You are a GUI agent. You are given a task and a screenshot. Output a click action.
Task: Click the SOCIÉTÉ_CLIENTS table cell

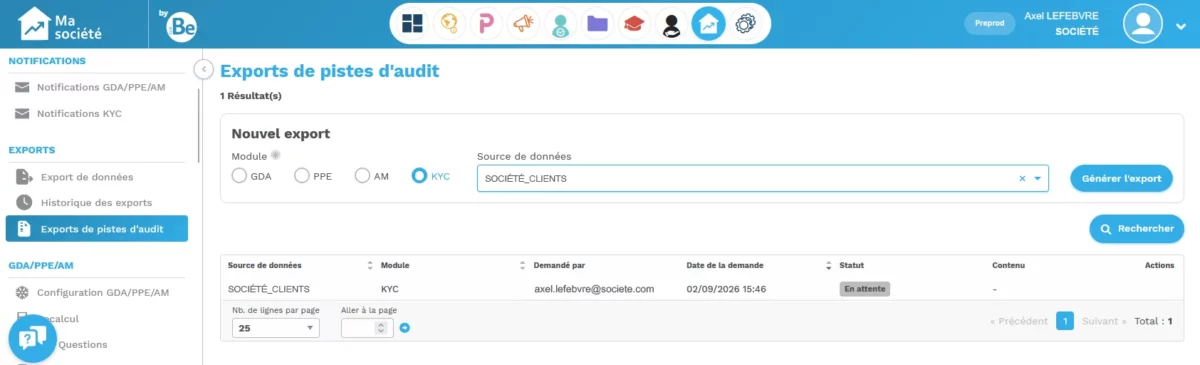(269, 289)
